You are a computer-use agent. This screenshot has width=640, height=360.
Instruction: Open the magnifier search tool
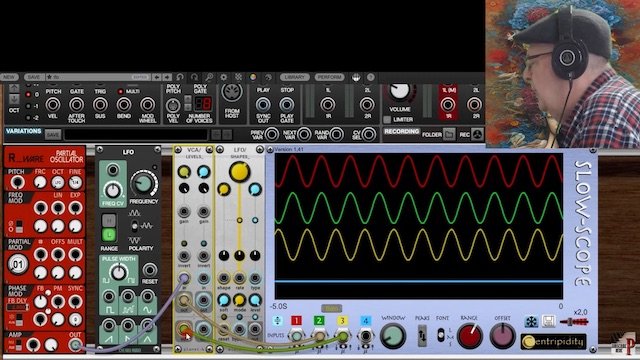(x=209, y=77)
